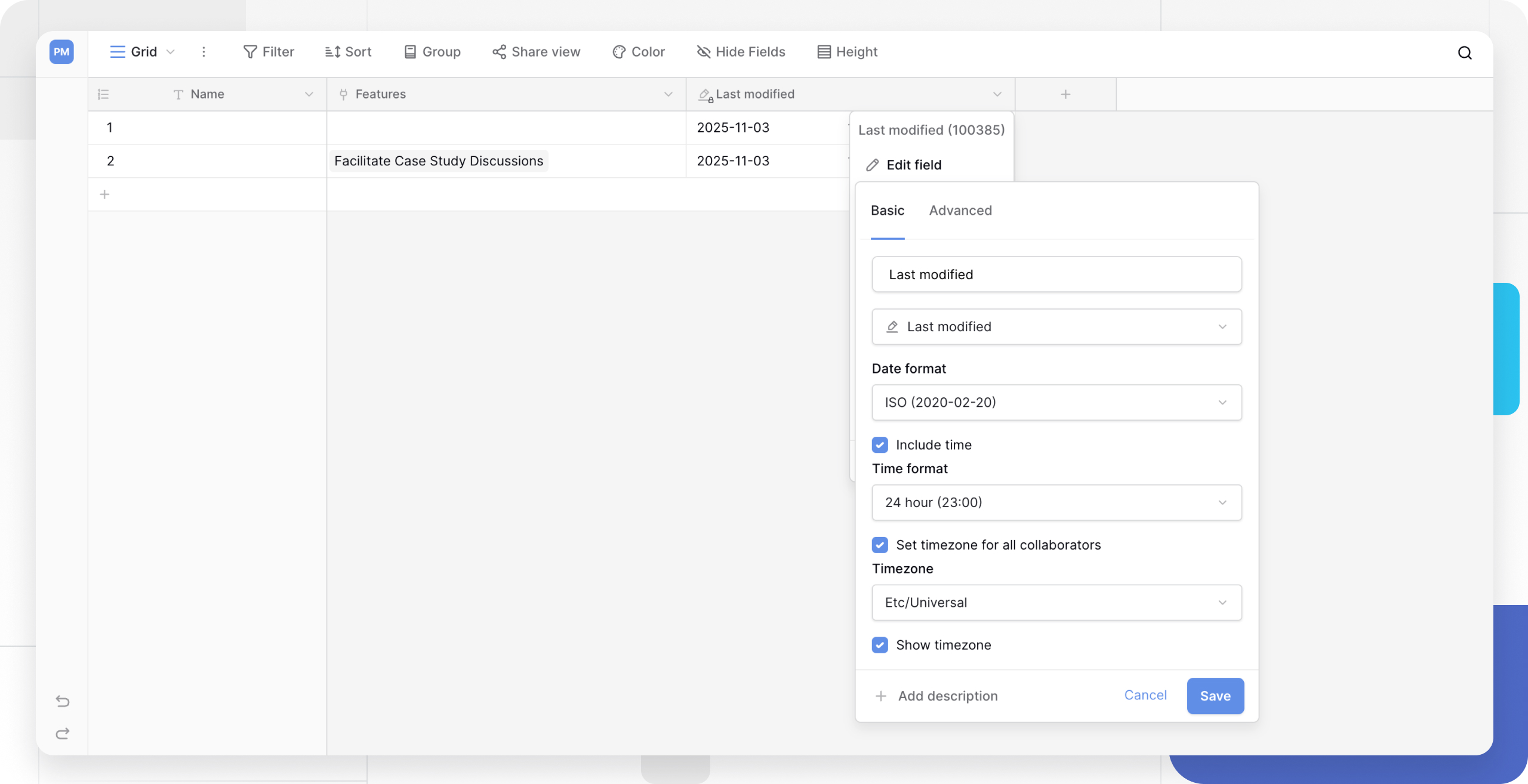
Task: Toggle Set timezone for all collaborators
Action: click(x=880, y=545)
